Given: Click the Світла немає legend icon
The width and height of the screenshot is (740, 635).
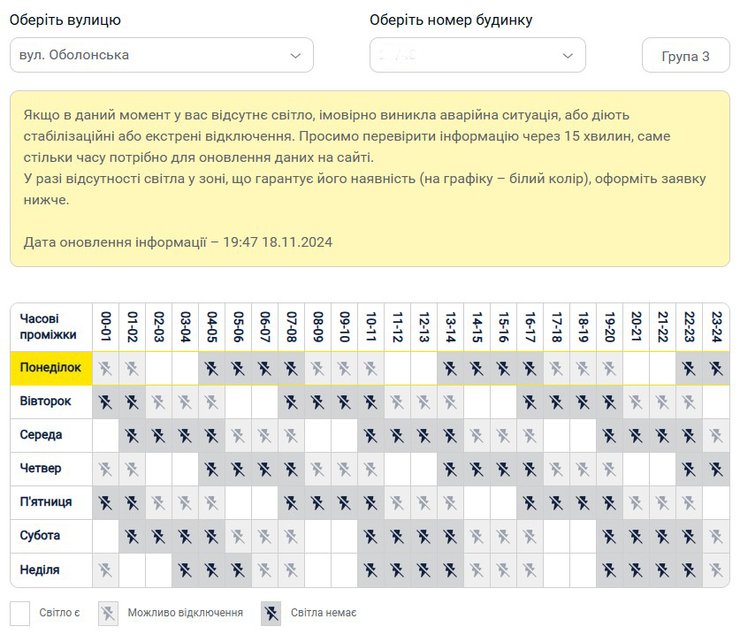Looking at the screenshot, I should pos(271,613).
